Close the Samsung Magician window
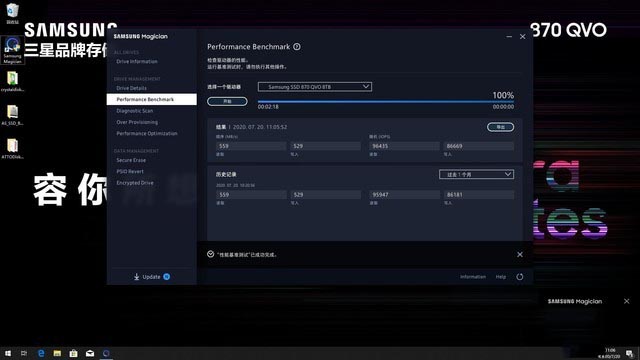This screenshot has height=360, width=640. point(522,37)
